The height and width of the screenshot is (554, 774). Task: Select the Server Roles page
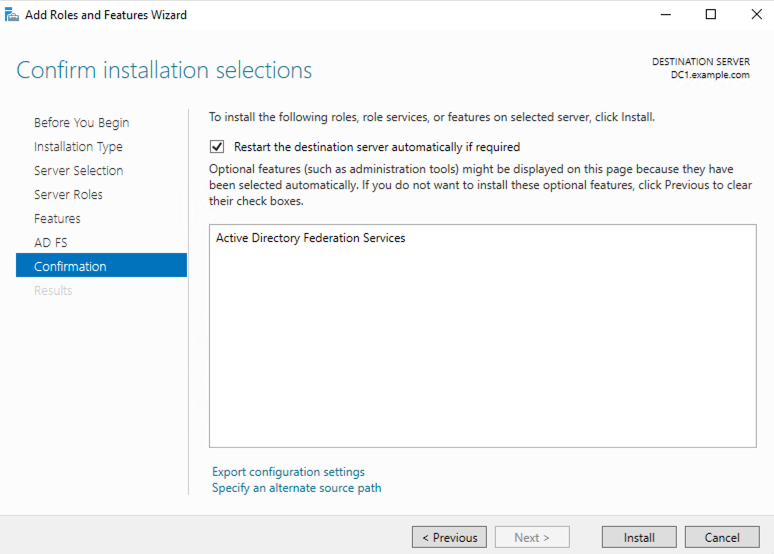pyautogui.click(x=68, y=195)
